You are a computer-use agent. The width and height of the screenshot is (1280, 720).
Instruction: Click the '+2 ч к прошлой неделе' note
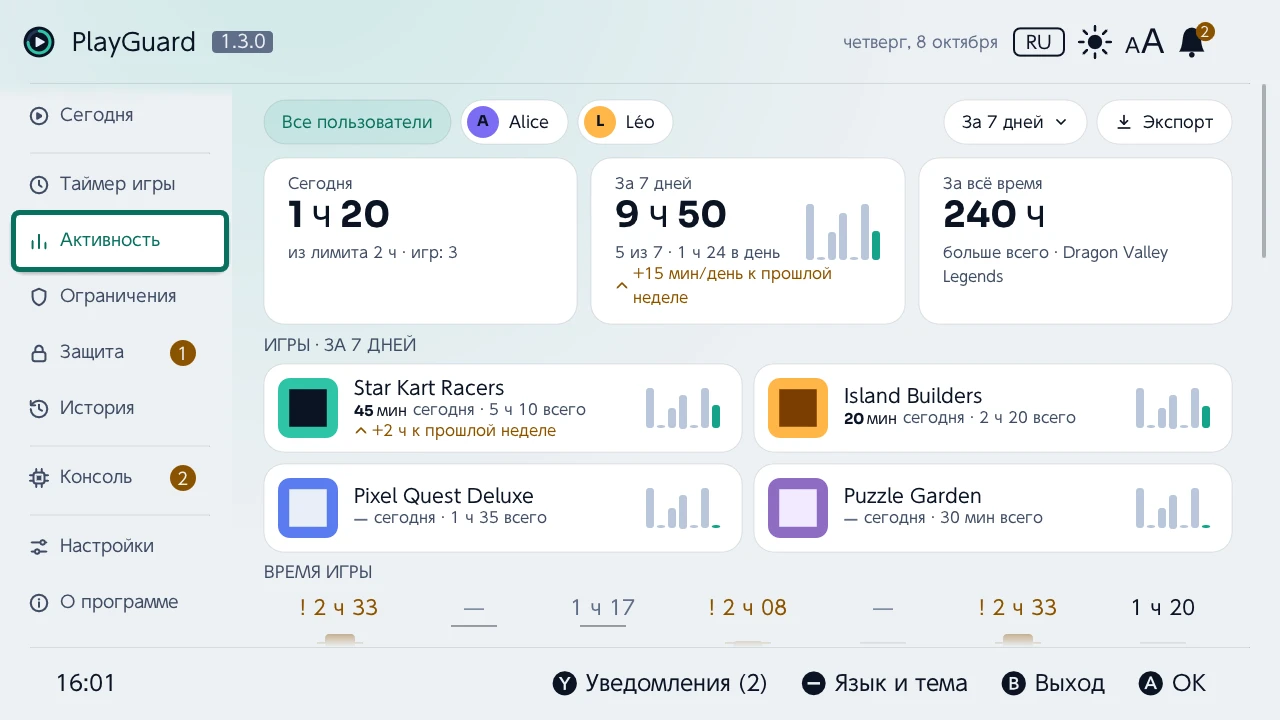455,431
